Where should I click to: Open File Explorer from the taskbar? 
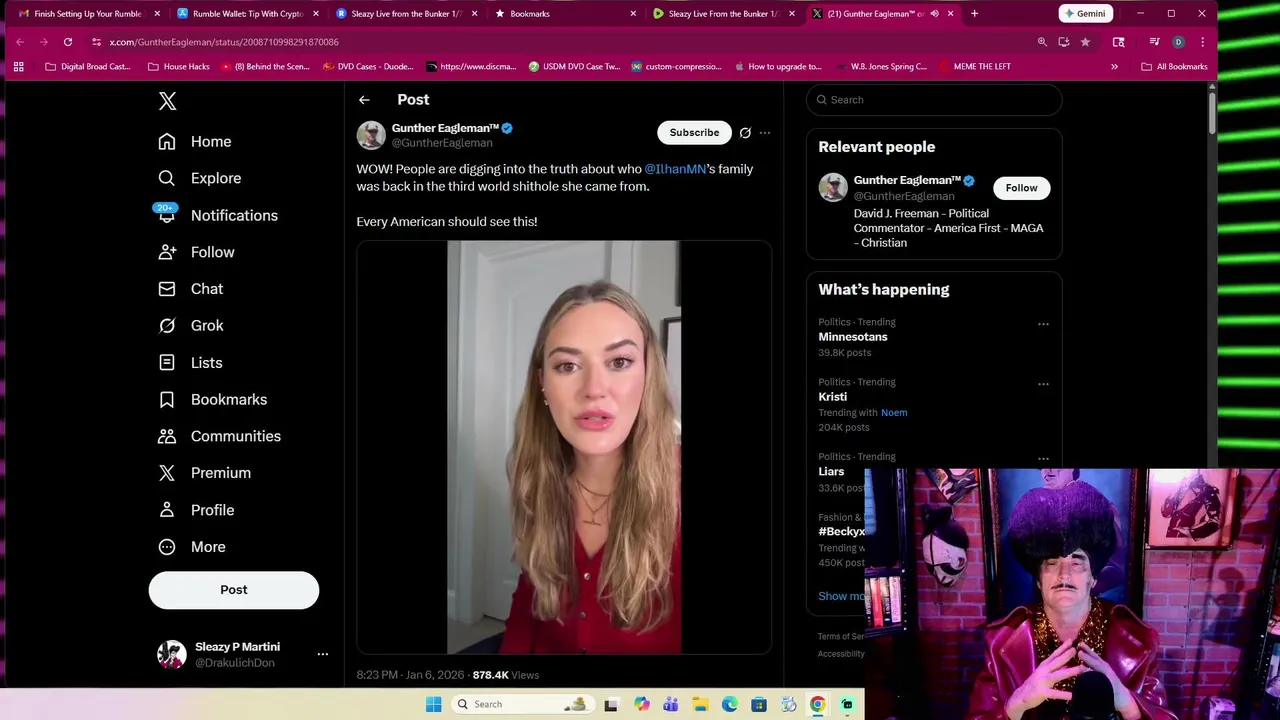(700, 704)
